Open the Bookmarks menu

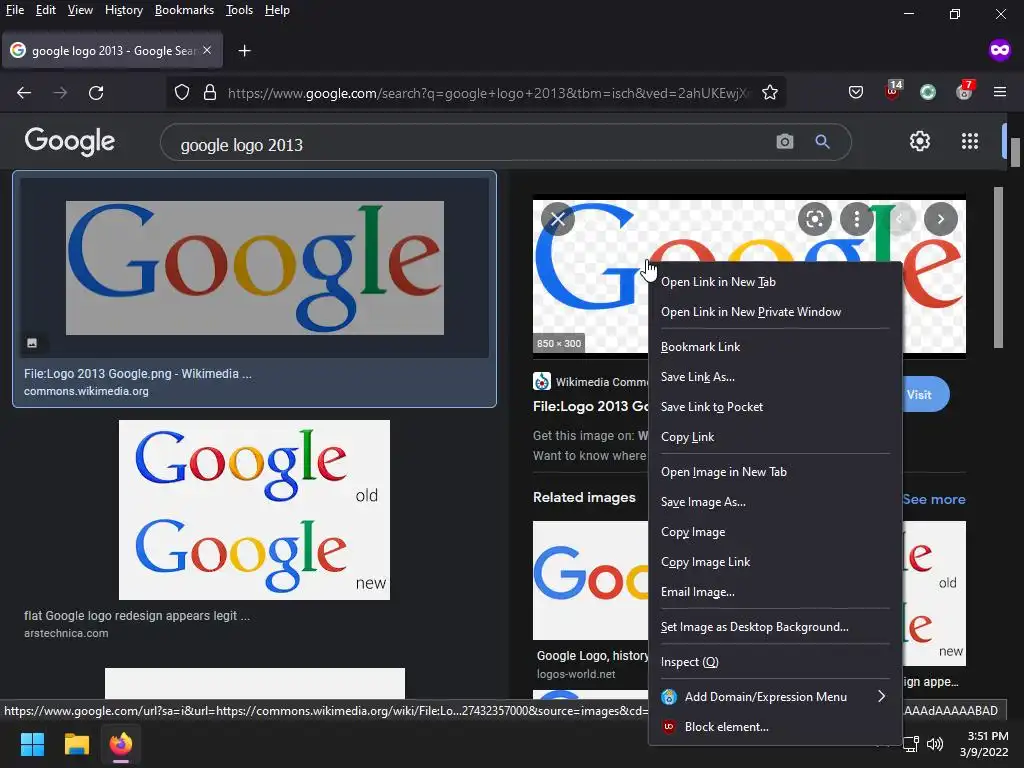(184, 10)
